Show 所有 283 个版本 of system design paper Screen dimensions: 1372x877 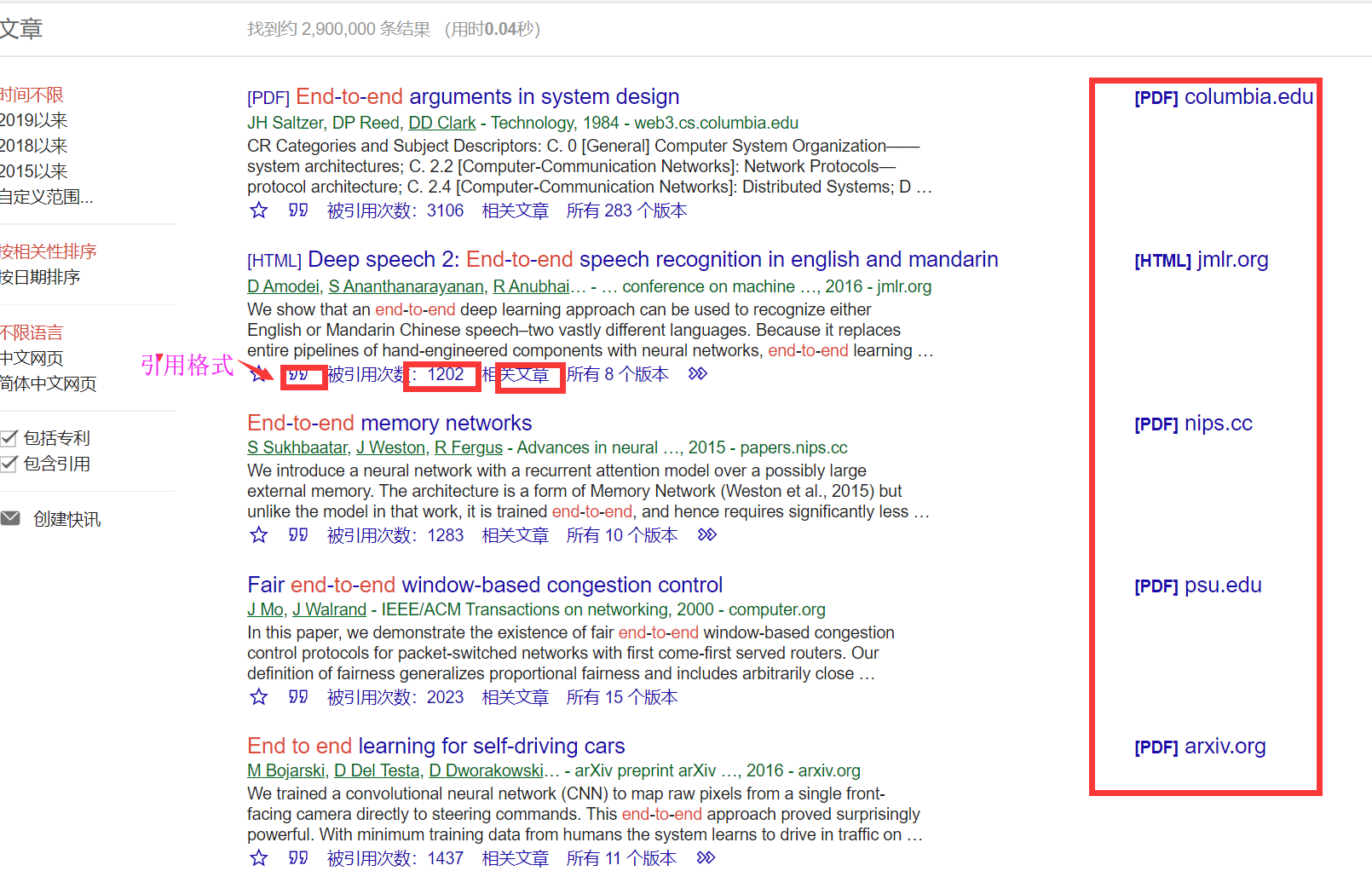click(626, 211)
